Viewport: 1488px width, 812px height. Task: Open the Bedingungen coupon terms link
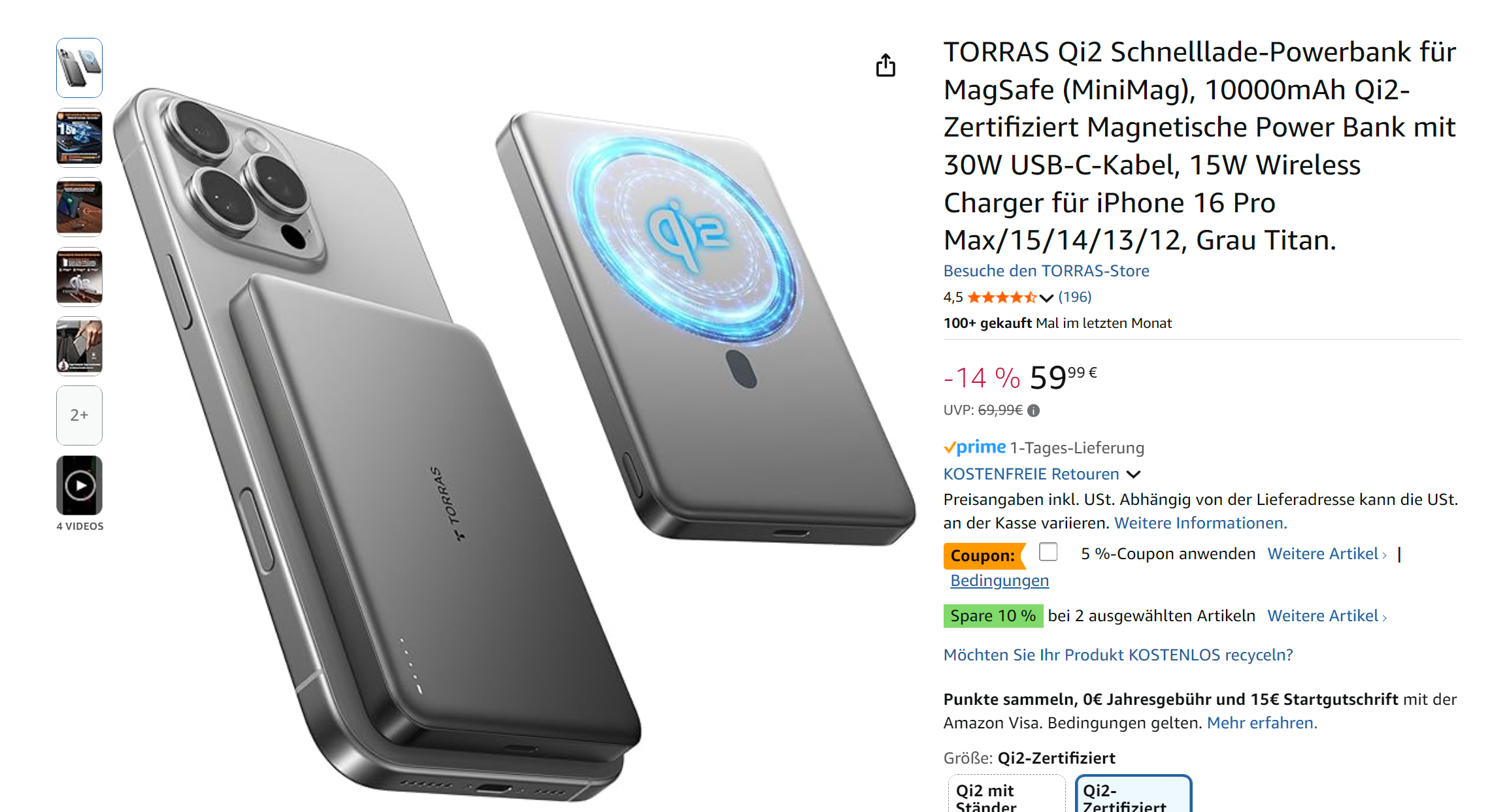[1000, 581]
